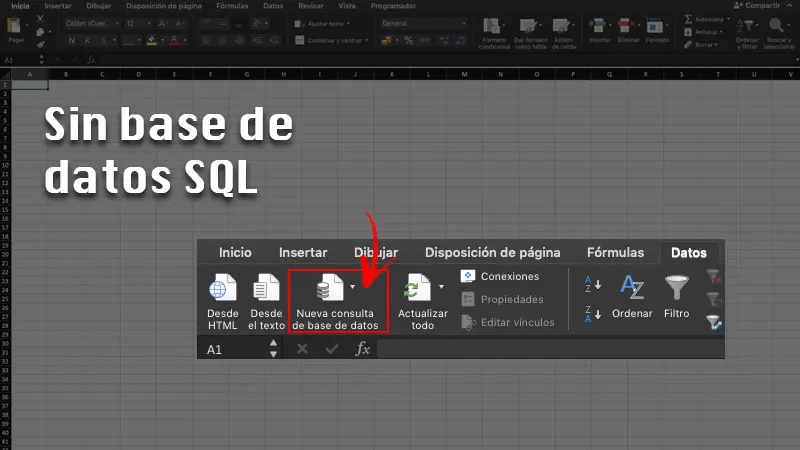
Task: Collapse ribbon using chevron beside Compartir
Action: 790,5
